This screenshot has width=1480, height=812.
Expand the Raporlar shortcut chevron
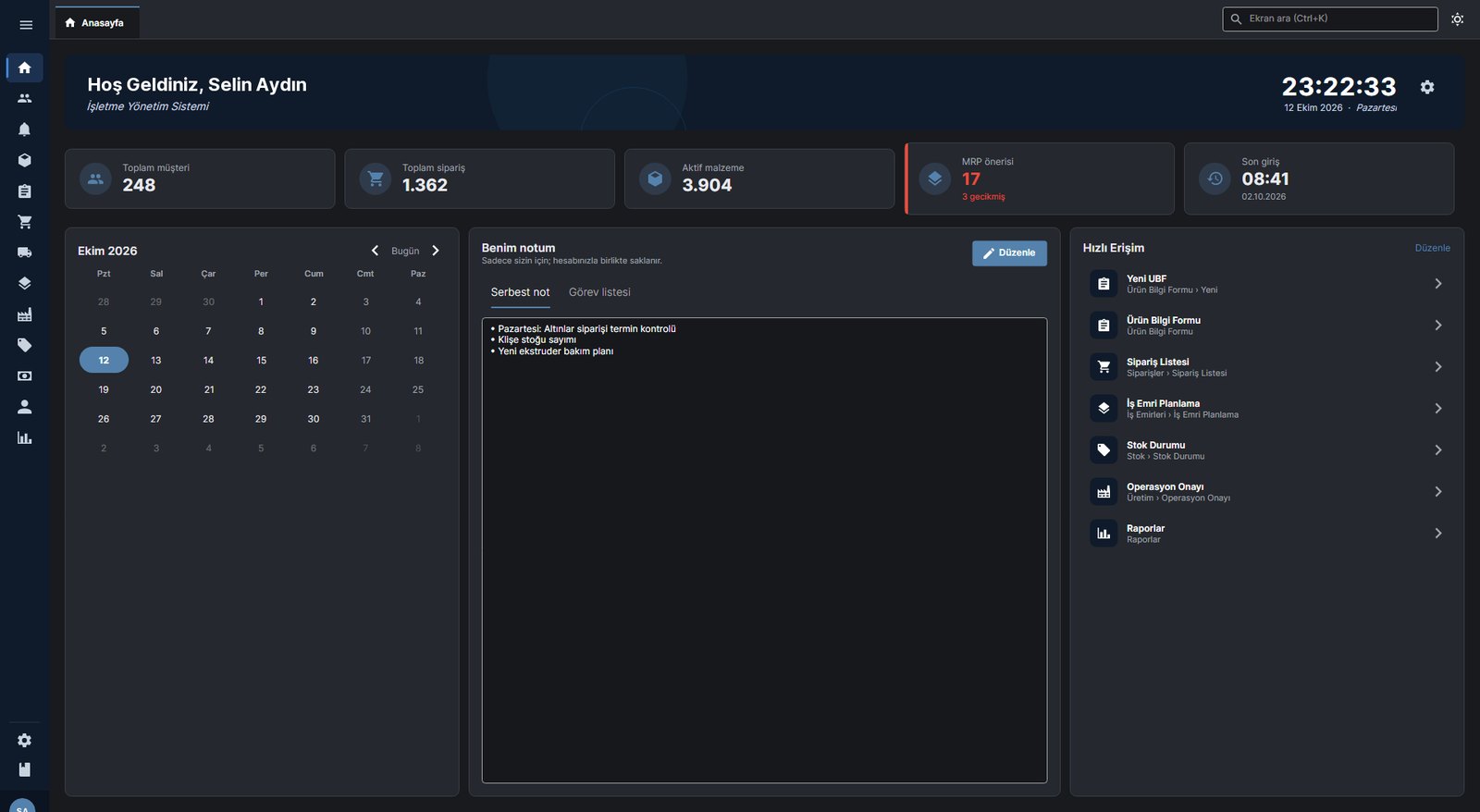point(1438,534)
